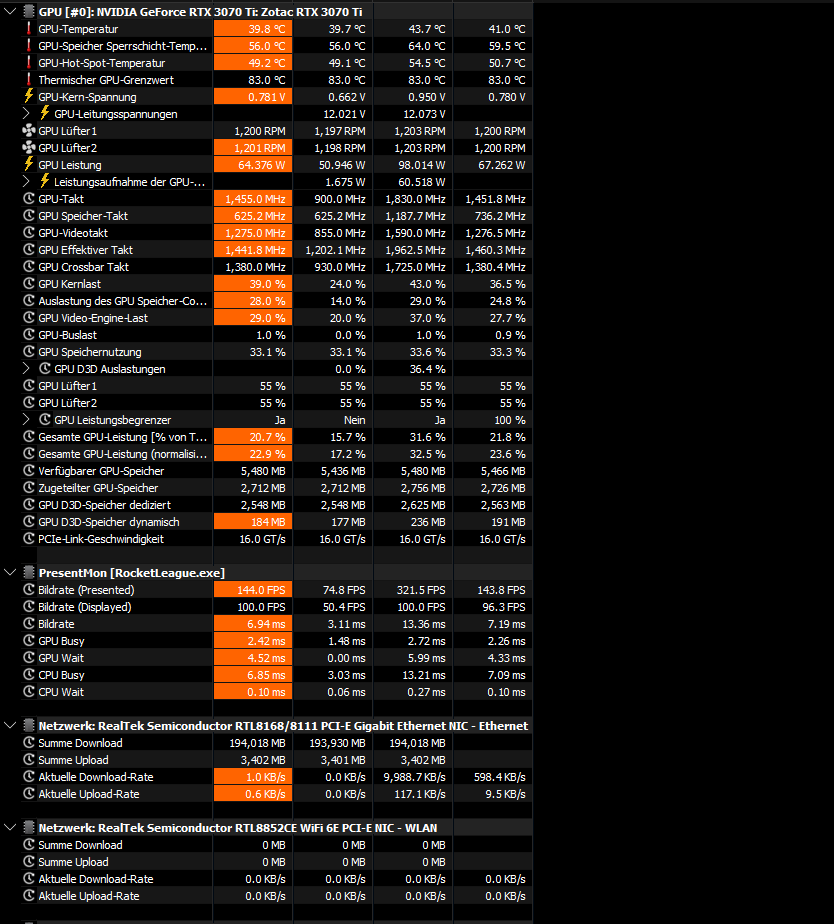The width and height of the screenshot is (834, 924).
Task: Click Ethernet Aktuelle Upload-Rate value 0.6 KB/s
Action: 253,794
